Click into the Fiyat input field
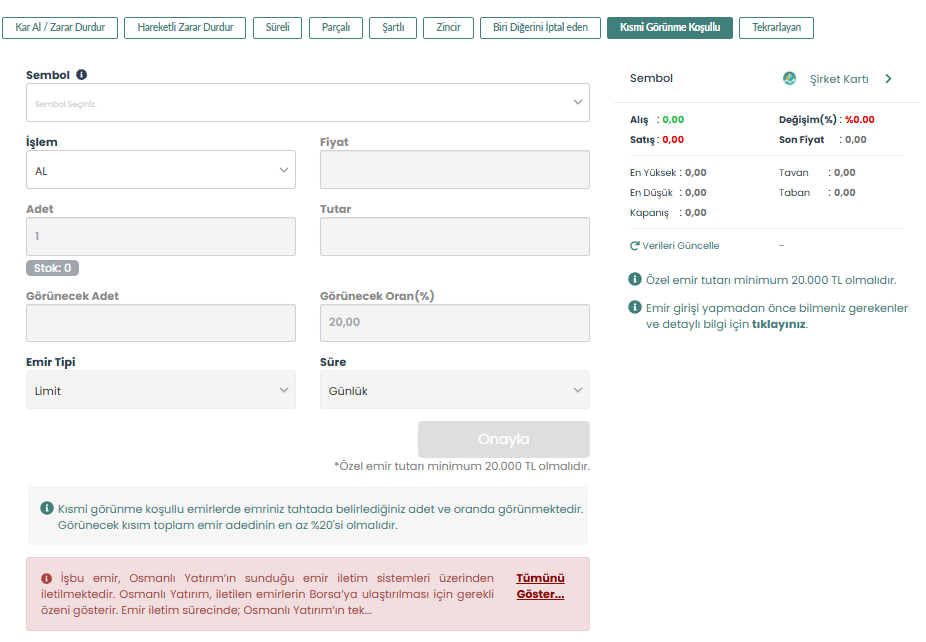This screenshot has width=926, height=642. tap(454, 170)
